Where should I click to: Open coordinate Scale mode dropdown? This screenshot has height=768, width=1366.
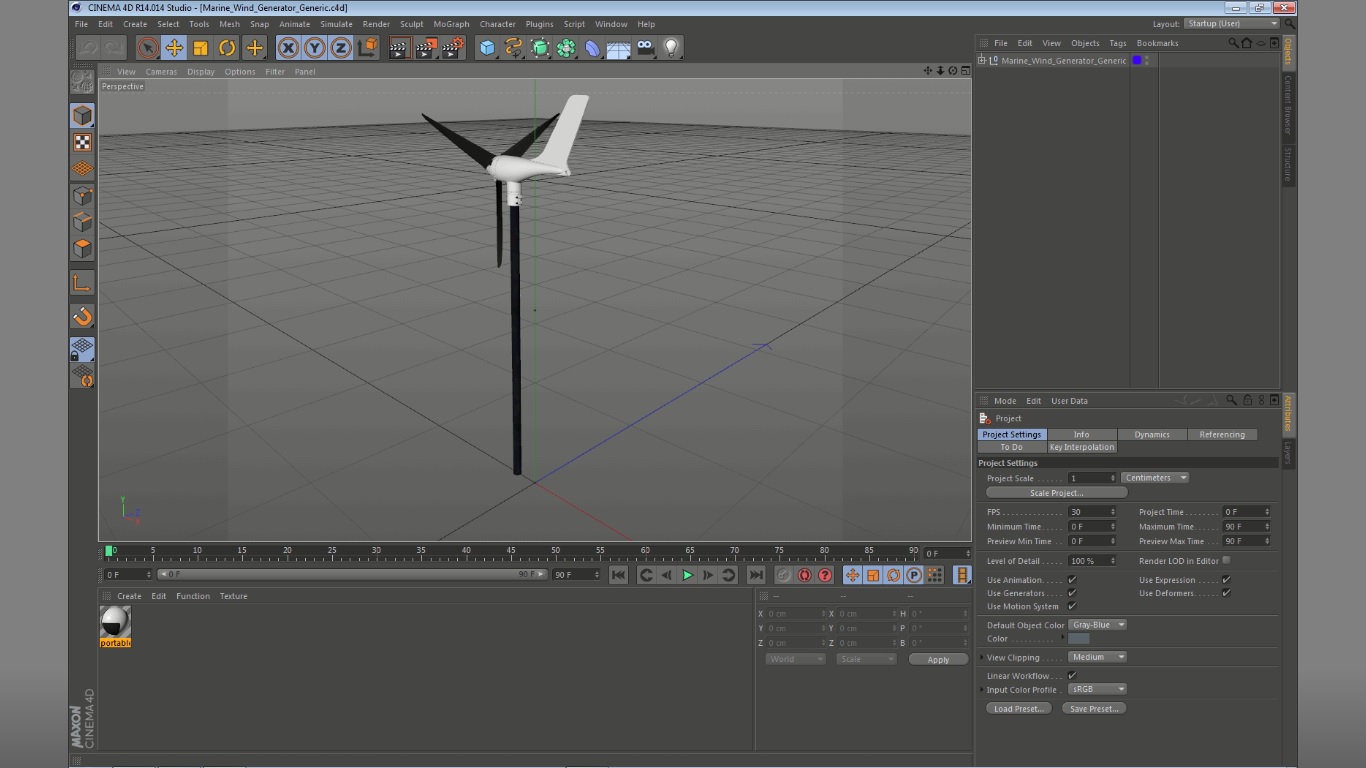(866, 659)
